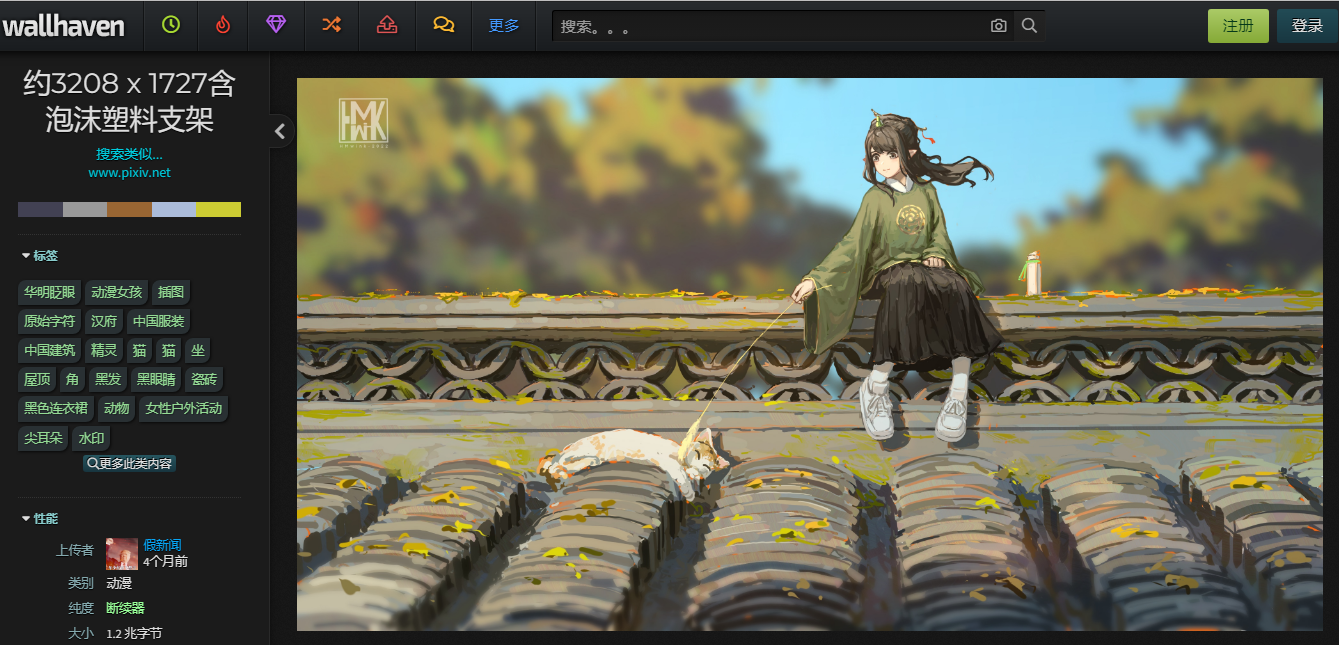1339x645 pixels.
Task: Collapse the 标签 tags section
Action: [x=37, y=255]
